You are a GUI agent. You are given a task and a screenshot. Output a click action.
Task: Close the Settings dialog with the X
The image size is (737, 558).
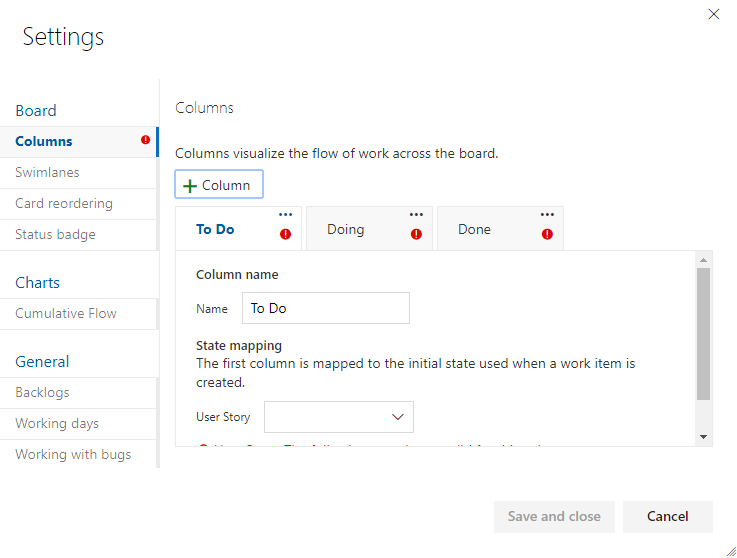713,14
